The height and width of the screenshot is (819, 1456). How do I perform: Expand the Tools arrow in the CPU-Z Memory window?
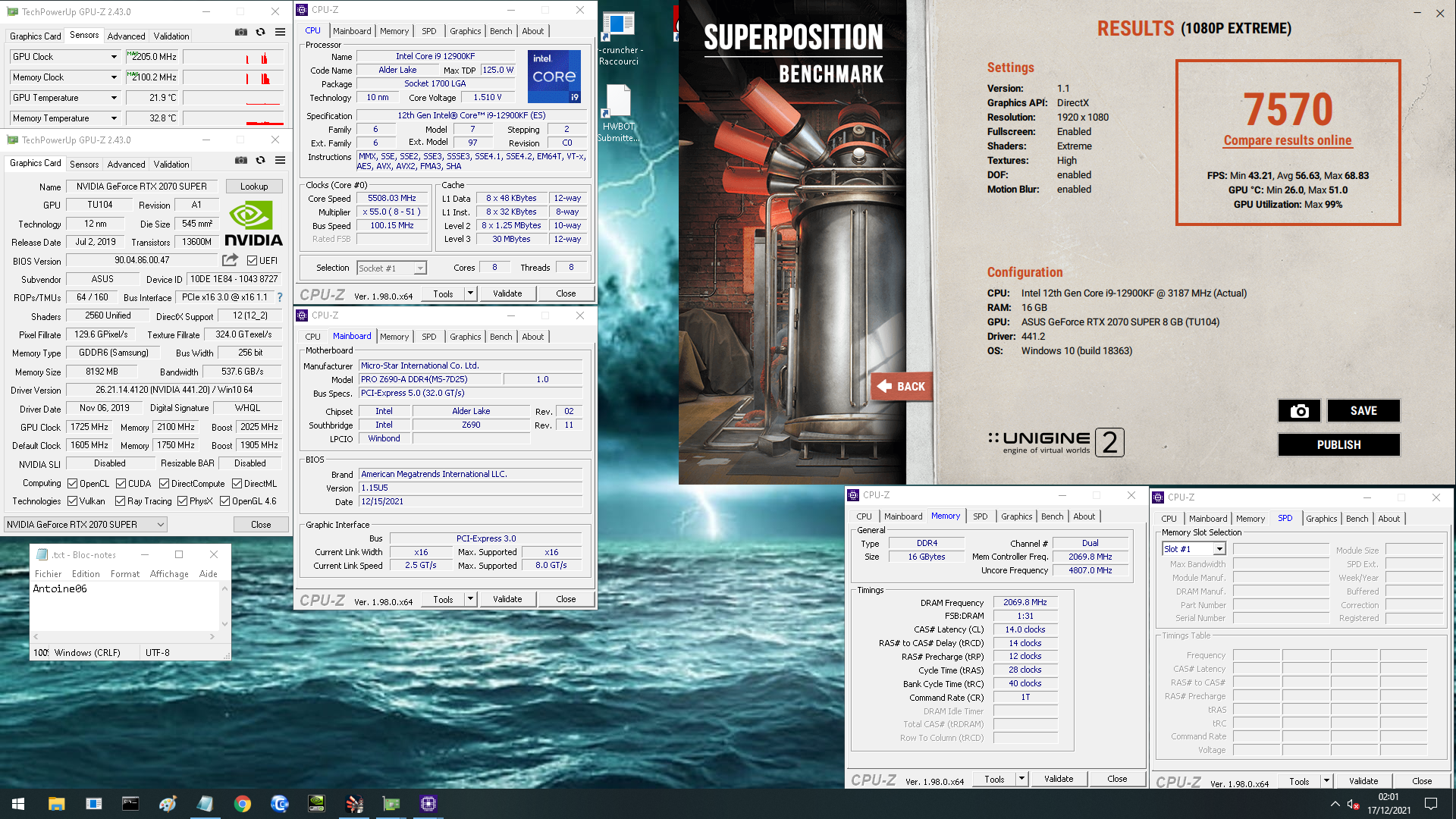coord(1021,779)
